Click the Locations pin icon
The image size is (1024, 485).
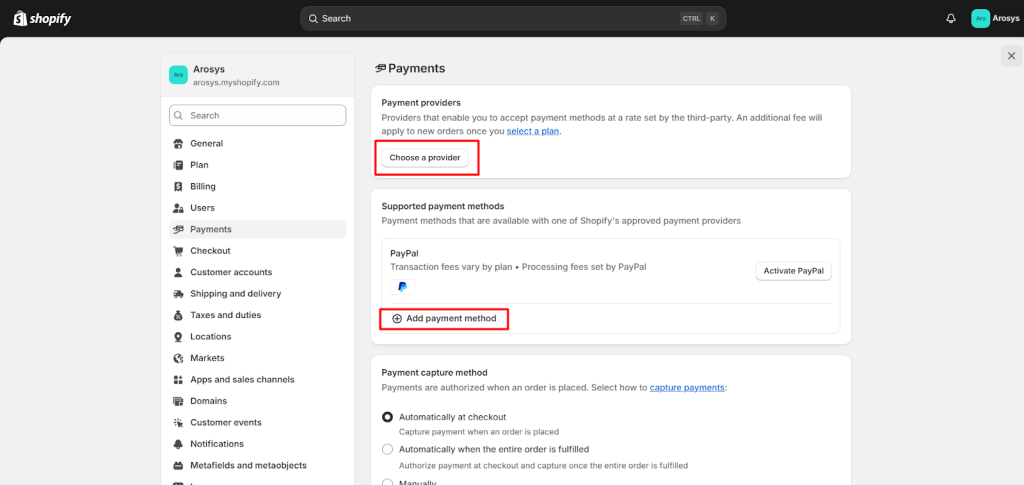179,337
